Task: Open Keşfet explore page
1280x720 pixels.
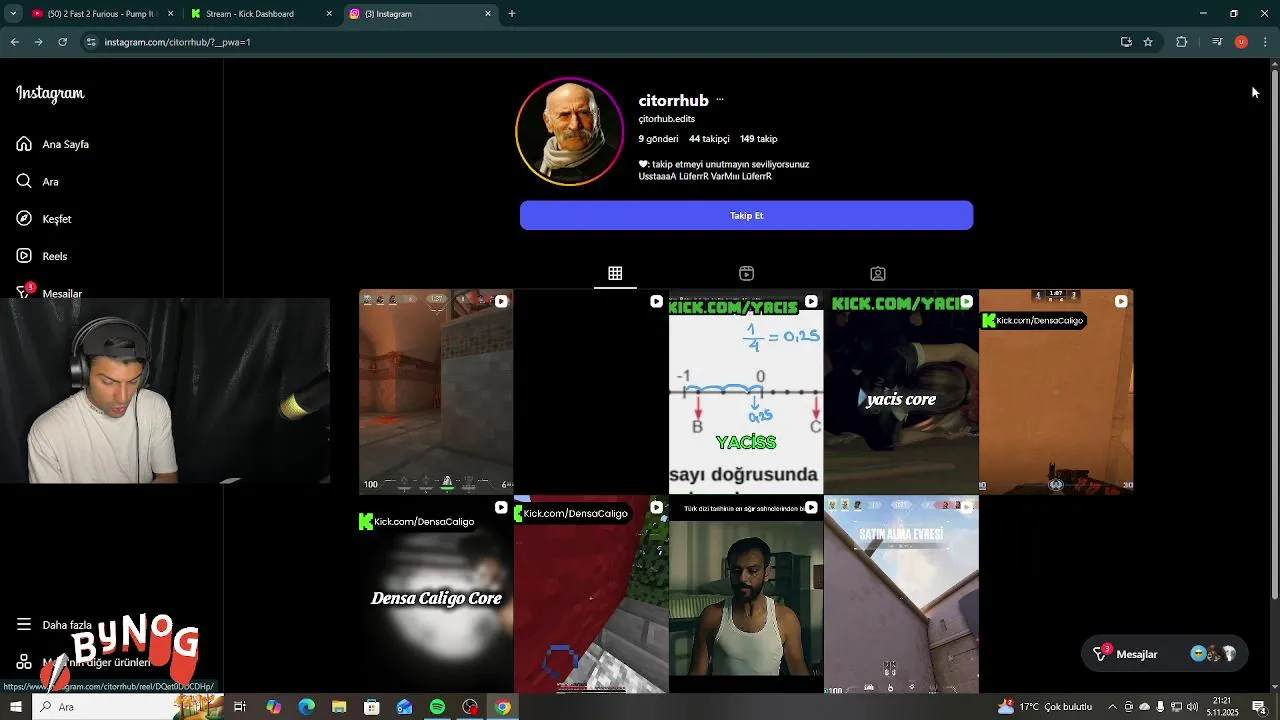Action: (x=44, y=219)
